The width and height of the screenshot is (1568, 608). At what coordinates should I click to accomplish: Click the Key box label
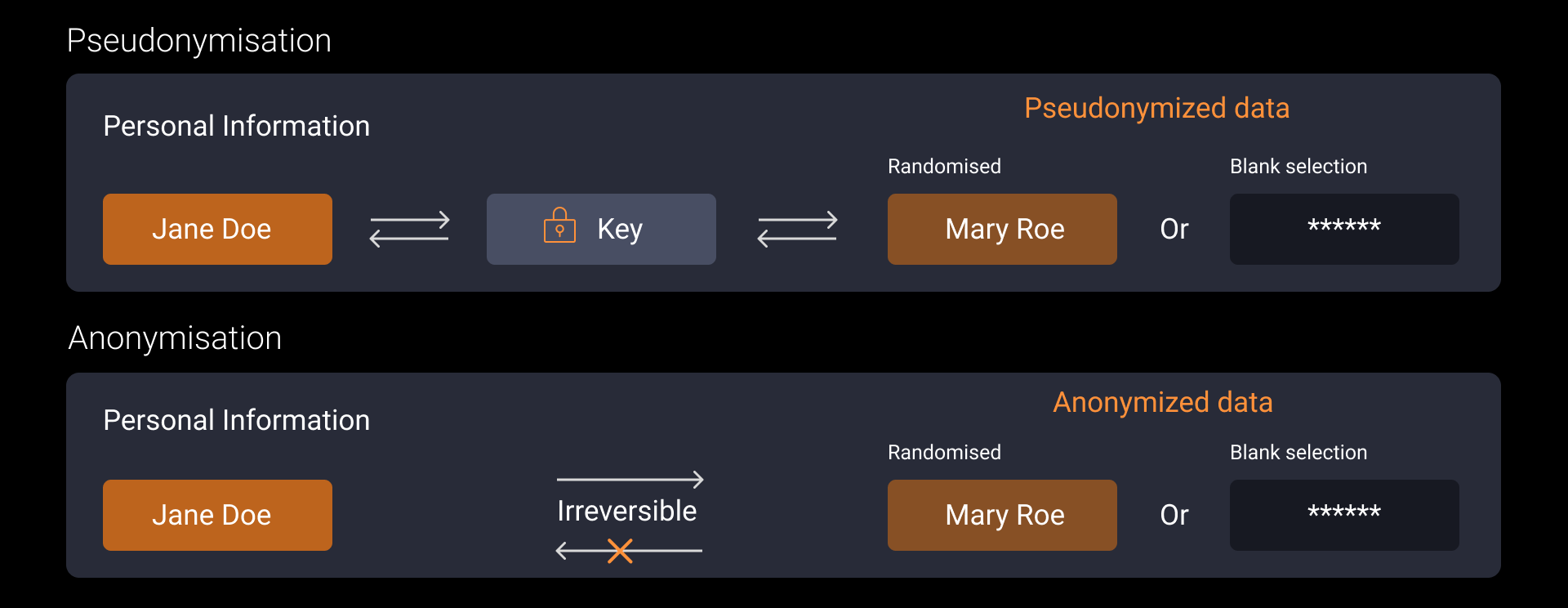[620, 229]
